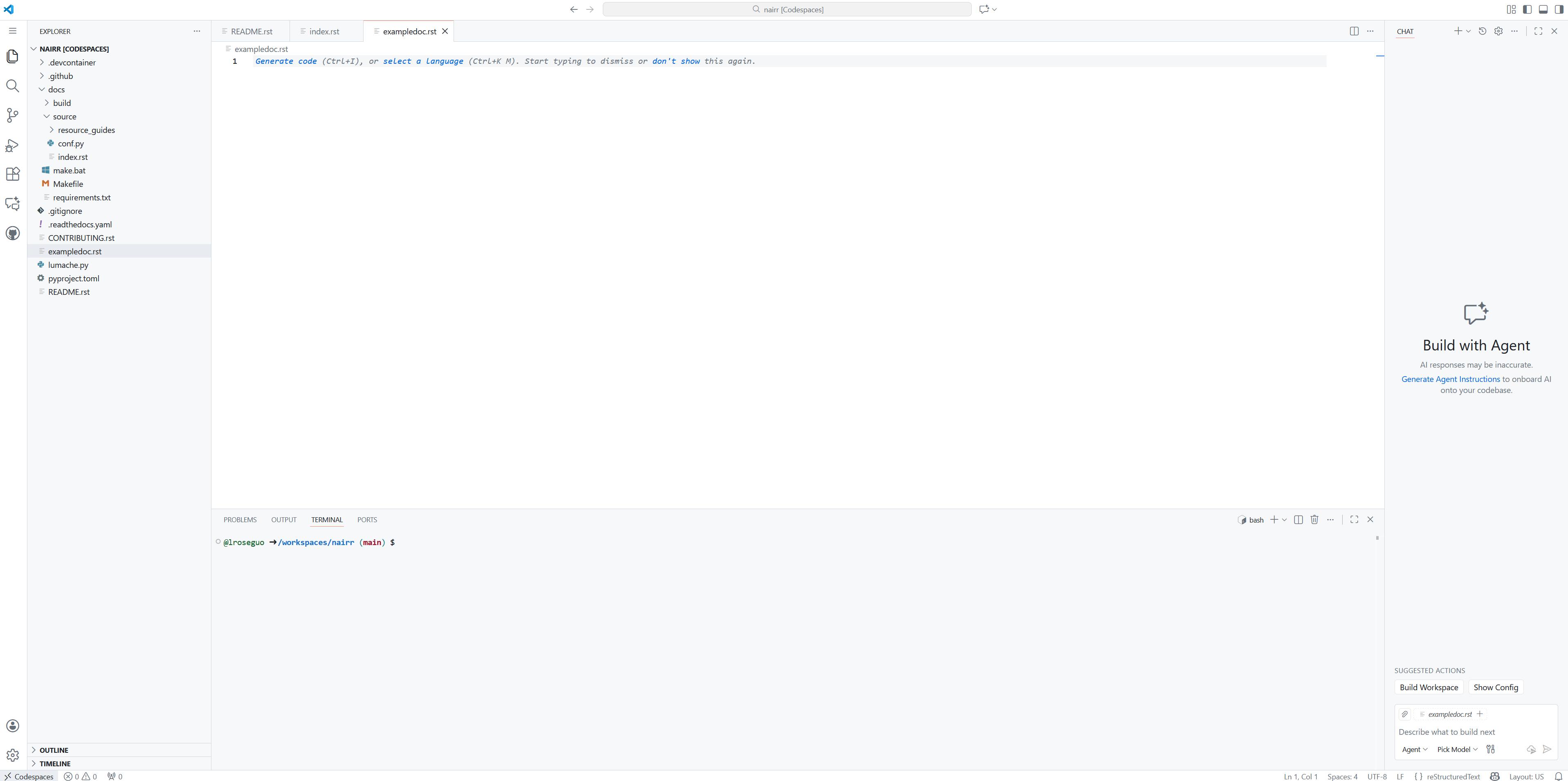Open the hamburger application menu

(x=13, y=31)
